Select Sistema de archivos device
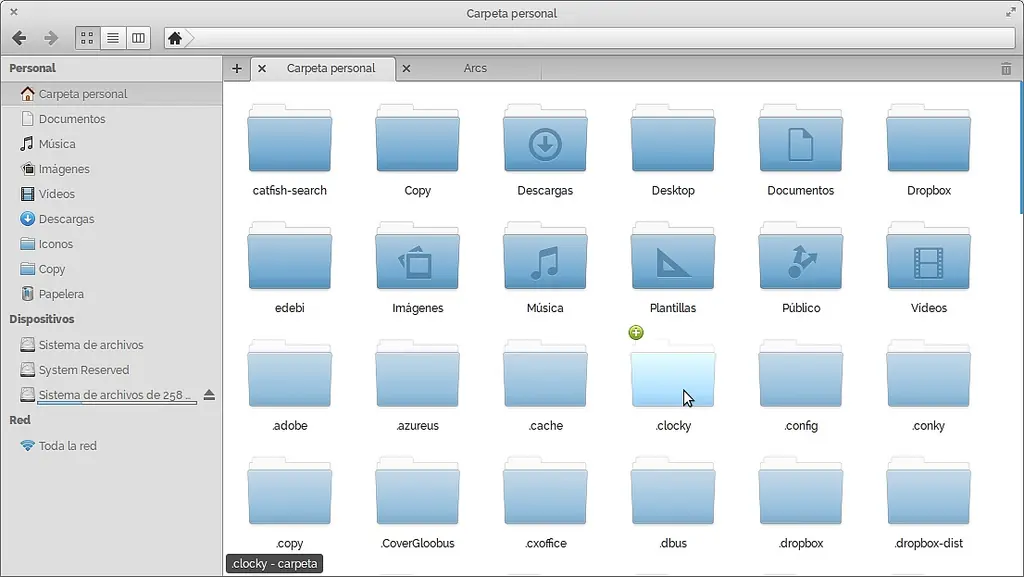This screenshot has height=577, width=1024. [x=112, y=345]
